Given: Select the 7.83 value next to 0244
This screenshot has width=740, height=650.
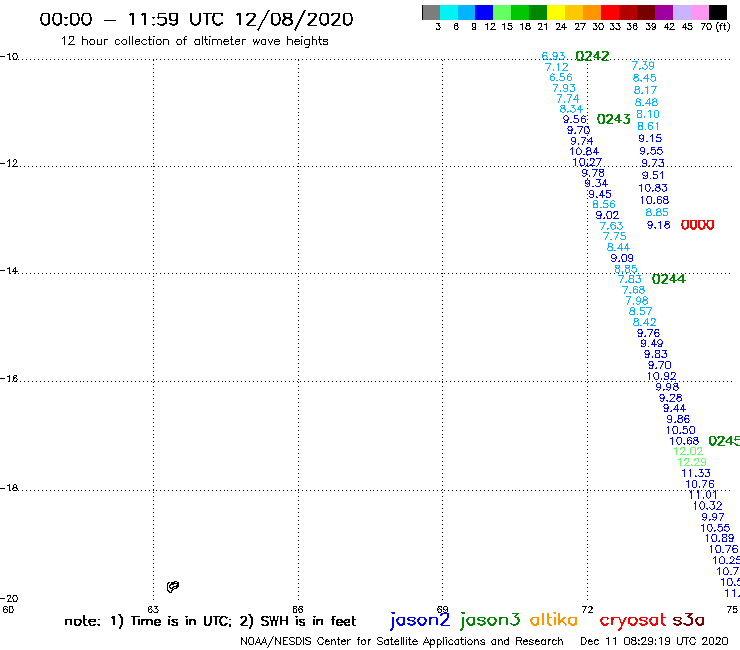Looking at the screenshot, I should (630, 279).
